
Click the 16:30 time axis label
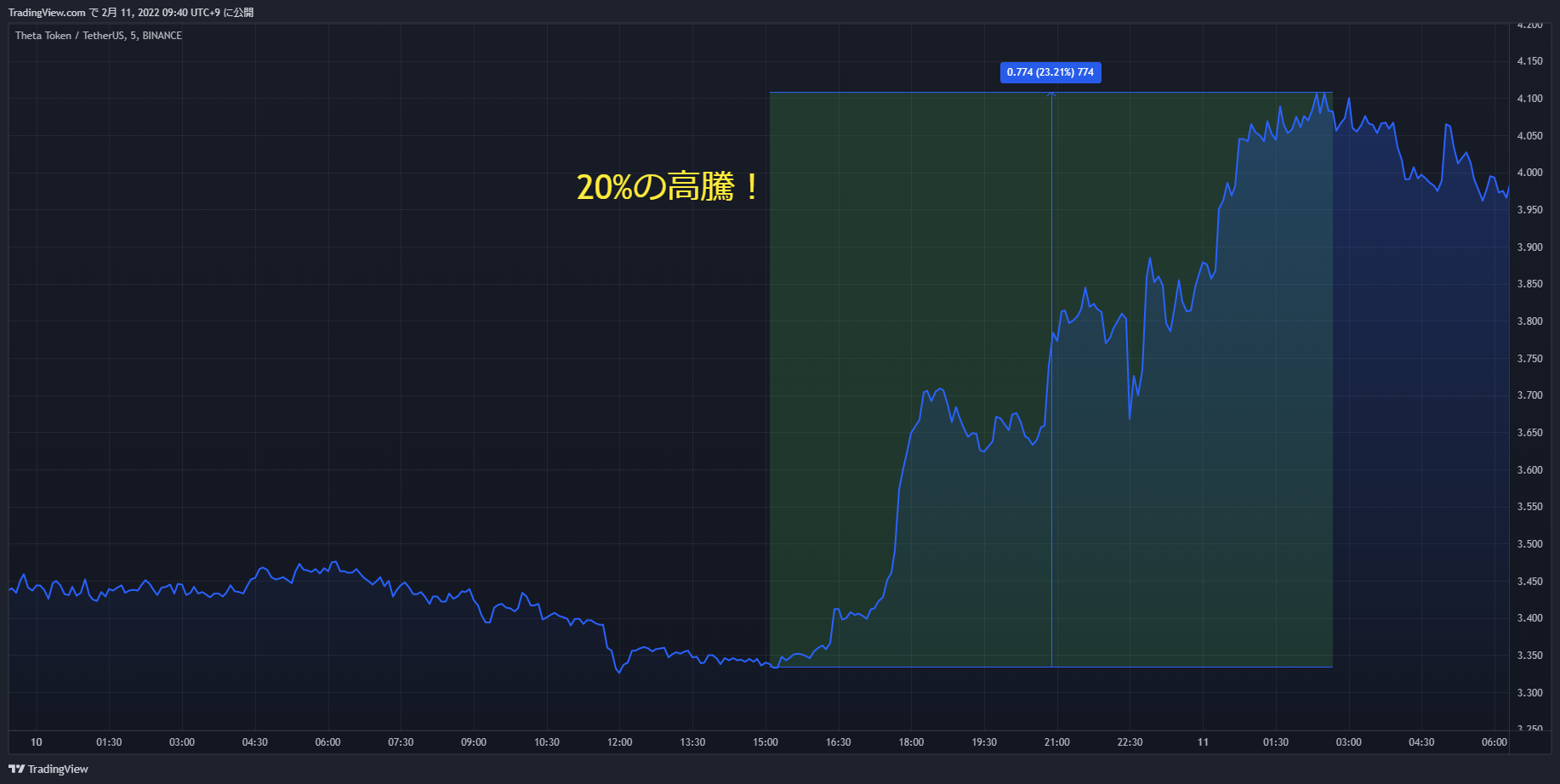click(x=839, y=742)
